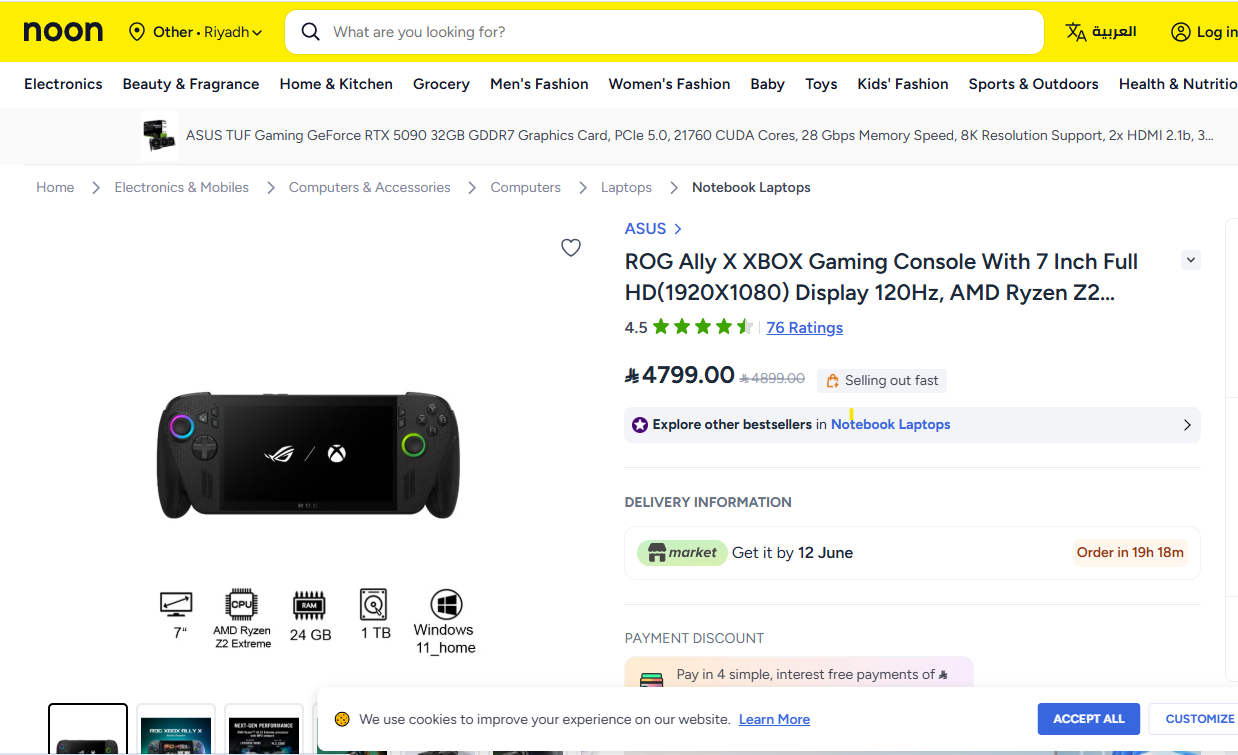
Task: Click the Log in user icon
Action: 1181,32
